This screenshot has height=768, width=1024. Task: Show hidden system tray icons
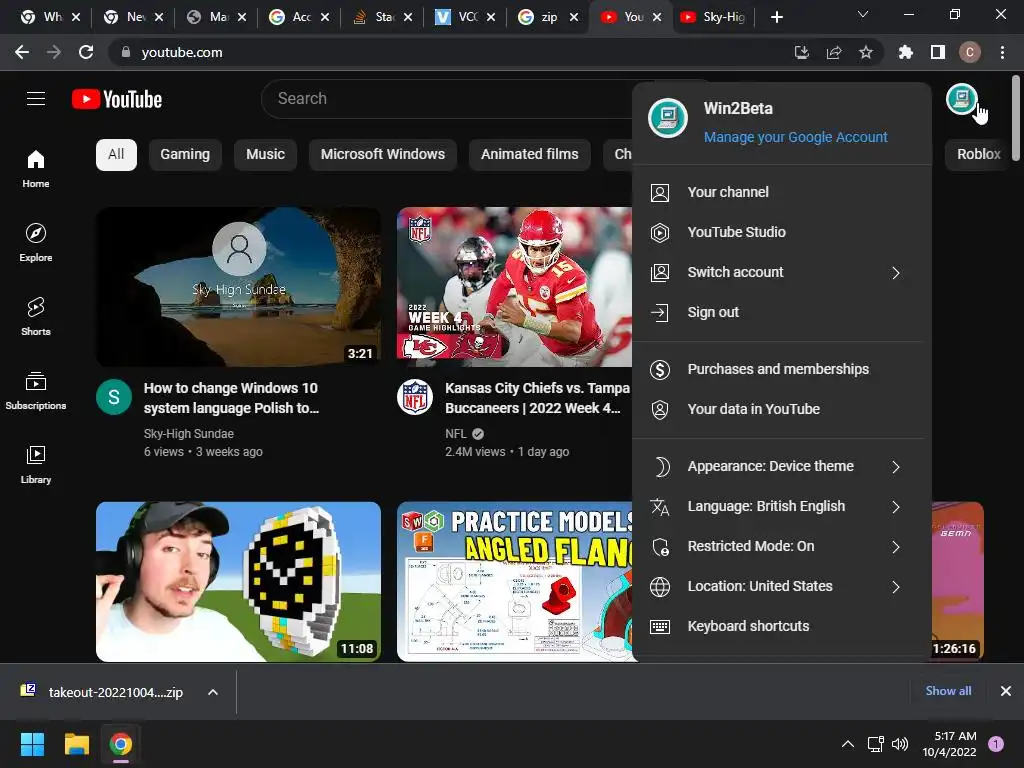click(848, 744)
